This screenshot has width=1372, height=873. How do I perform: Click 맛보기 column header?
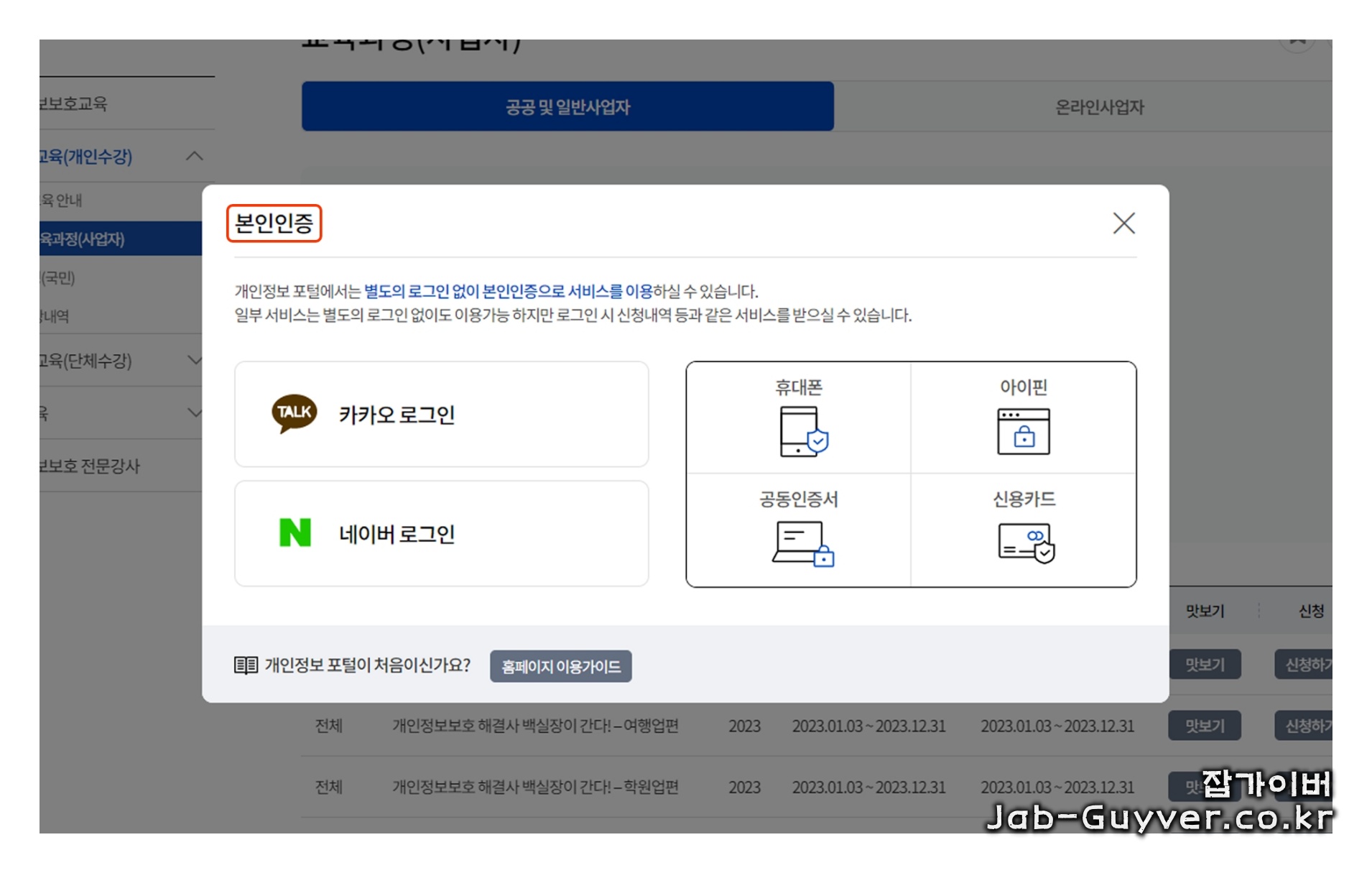click(x=1205, y=611)
